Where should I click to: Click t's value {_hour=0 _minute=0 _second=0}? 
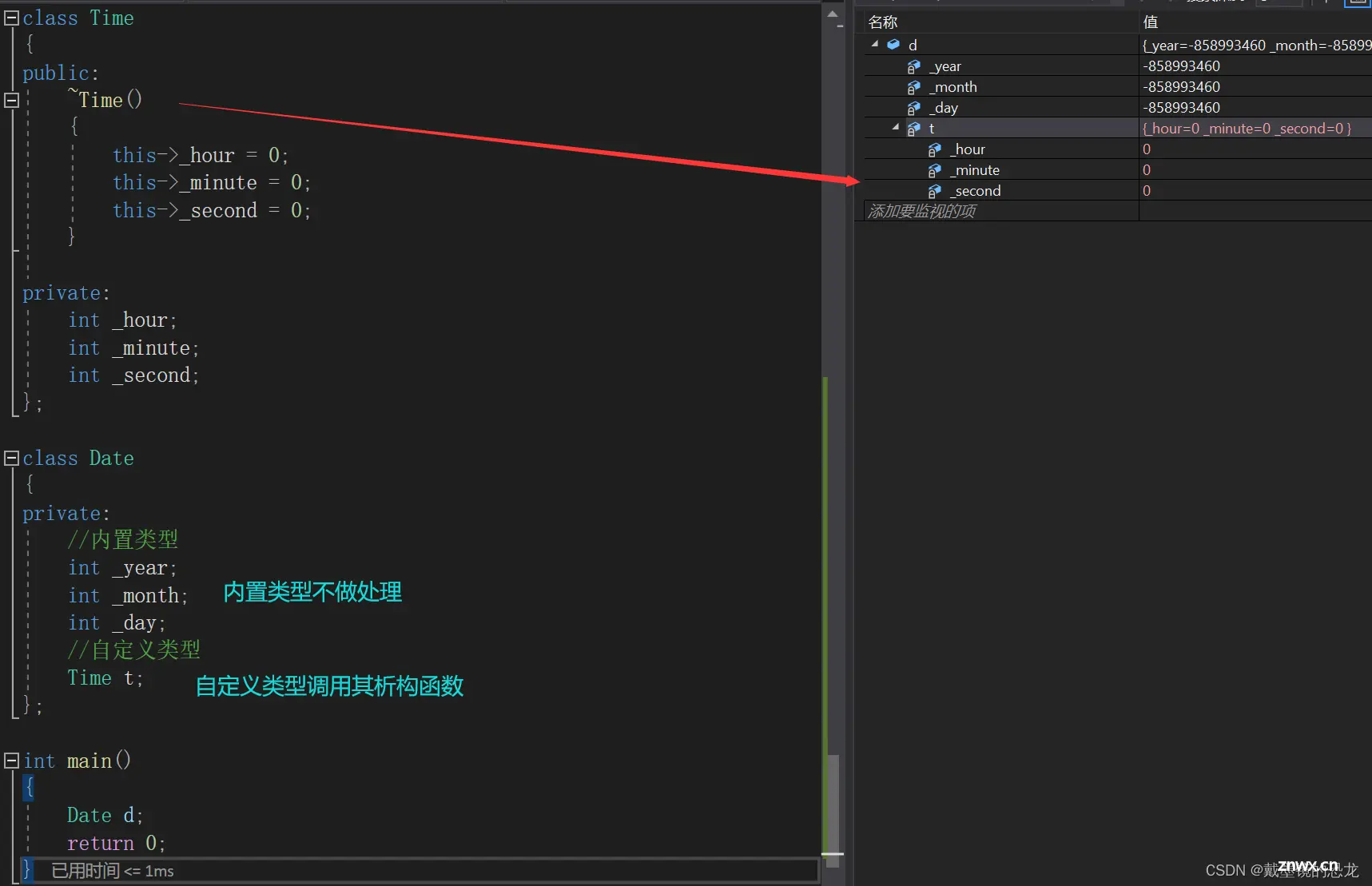(1247, 129)
